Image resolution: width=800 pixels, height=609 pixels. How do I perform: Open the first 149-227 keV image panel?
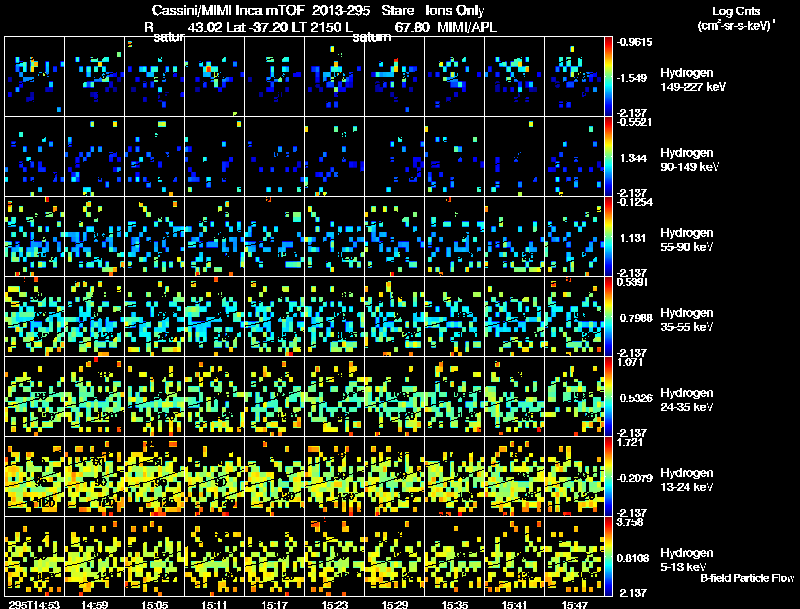point(34,76)
